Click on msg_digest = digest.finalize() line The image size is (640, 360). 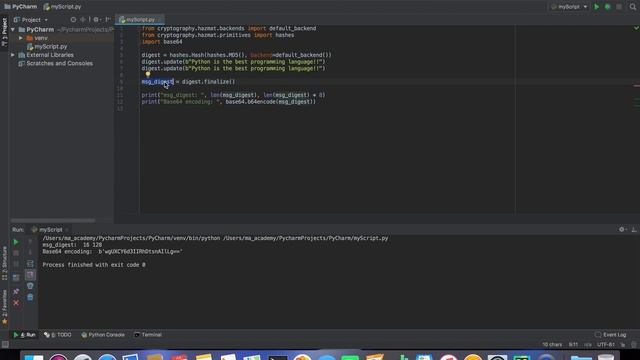pos(188,82)
